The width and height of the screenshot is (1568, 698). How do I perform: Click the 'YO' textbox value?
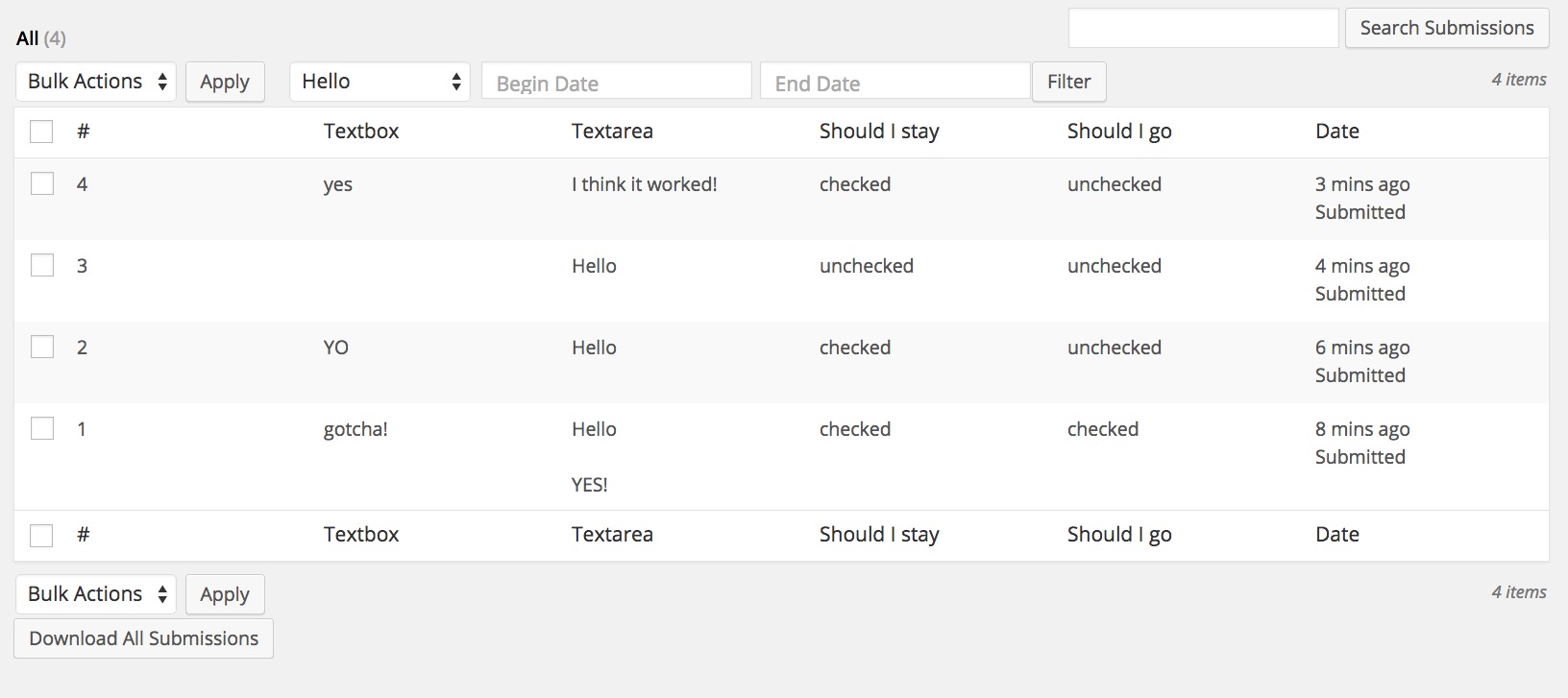(x=336, y=348)
